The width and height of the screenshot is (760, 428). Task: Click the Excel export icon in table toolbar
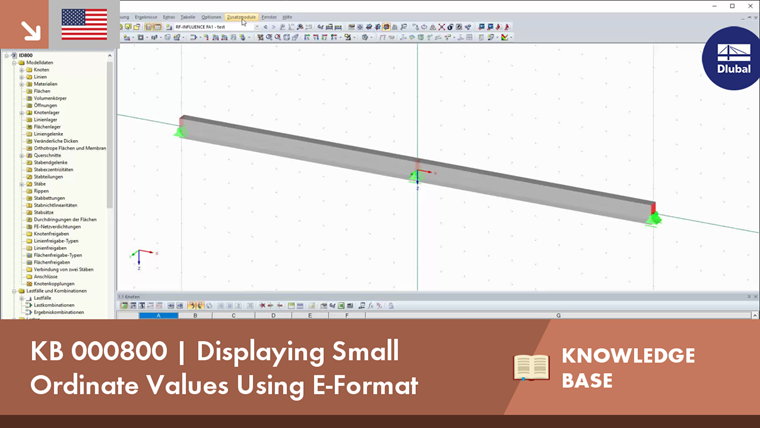341,306
